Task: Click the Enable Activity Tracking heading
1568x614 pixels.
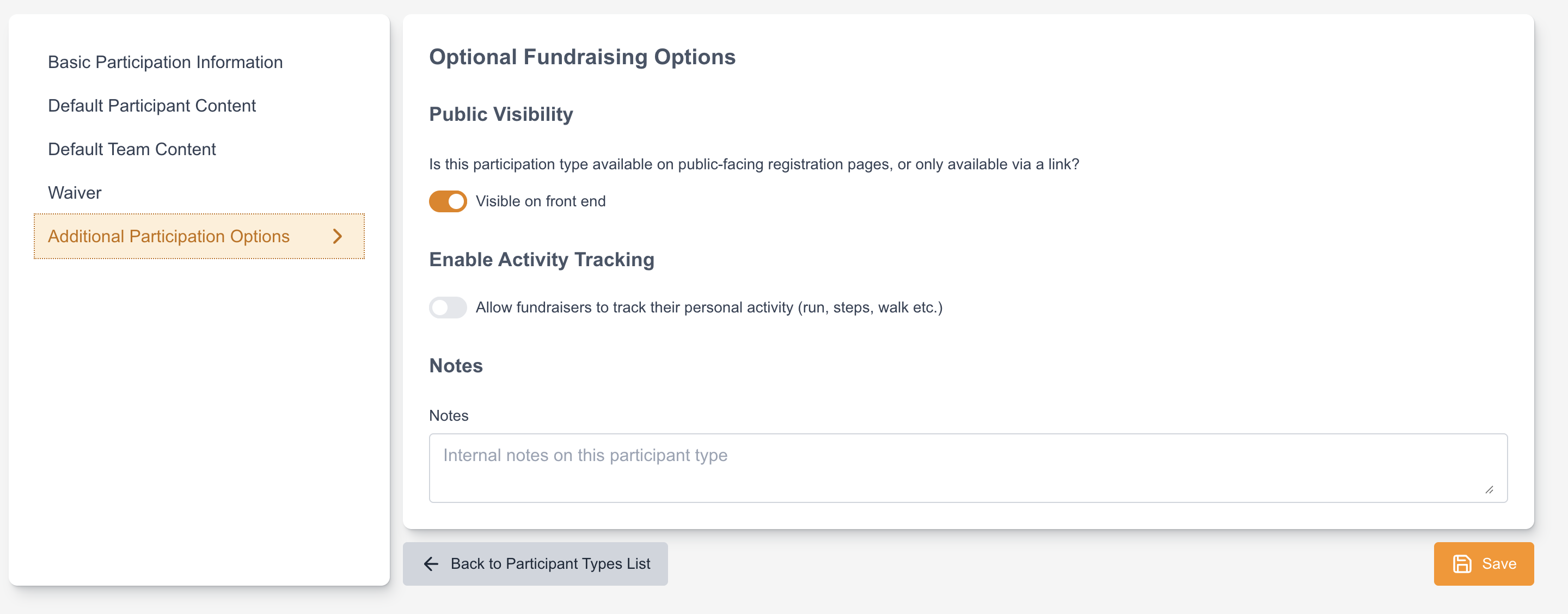Action: 541,260
